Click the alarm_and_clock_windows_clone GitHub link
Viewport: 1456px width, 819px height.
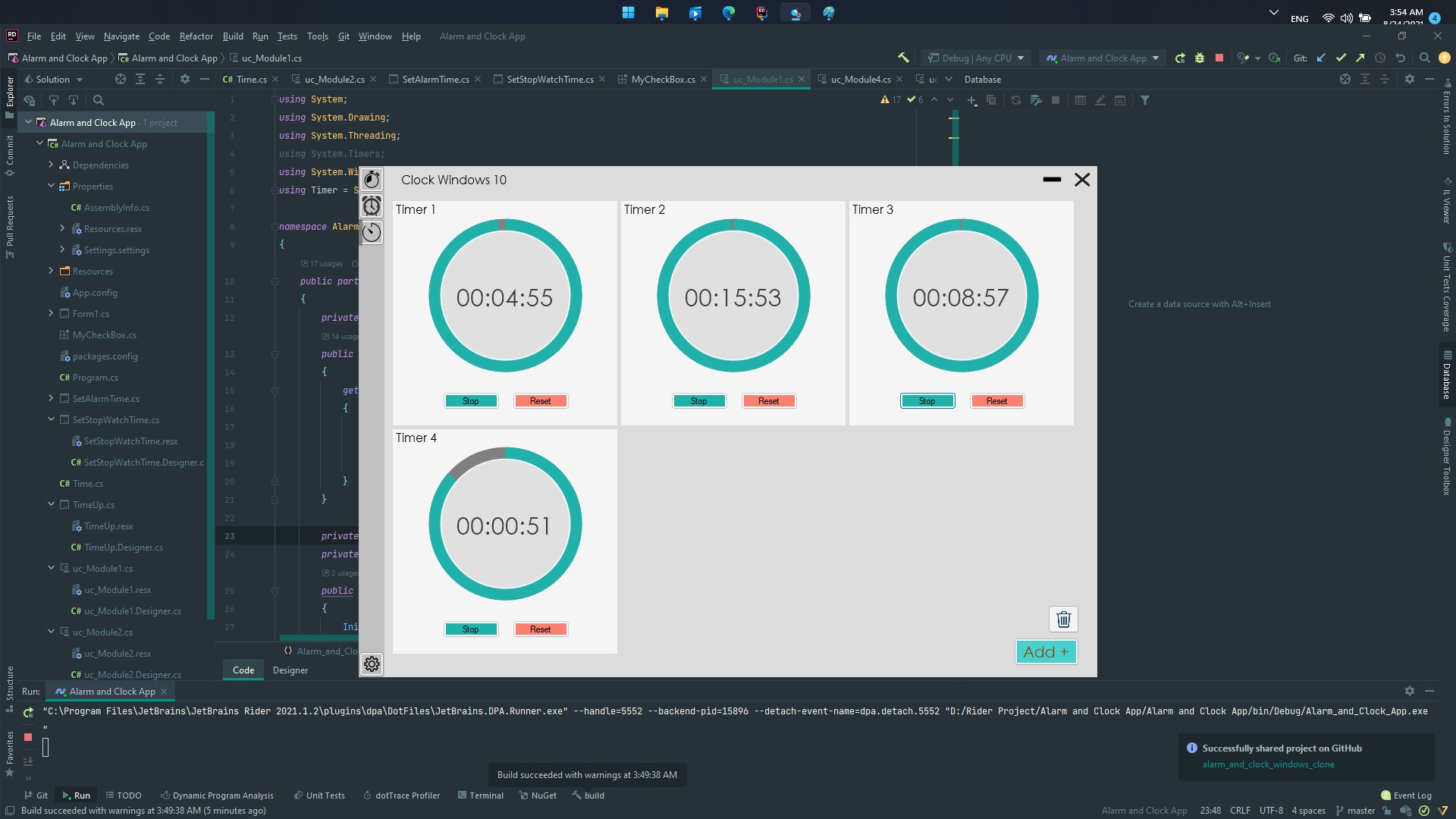pyautogui.click(x=1268, y=764)
